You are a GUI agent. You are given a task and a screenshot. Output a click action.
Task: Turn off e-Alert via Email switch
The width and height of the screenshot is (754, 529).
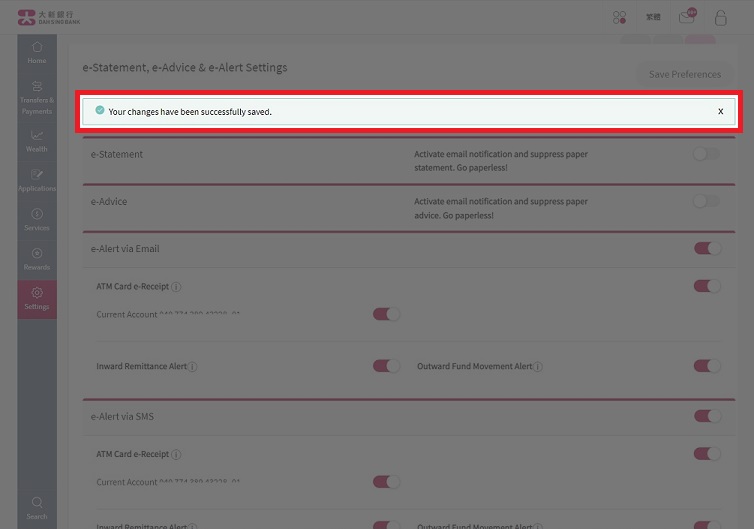coord(707,248)
